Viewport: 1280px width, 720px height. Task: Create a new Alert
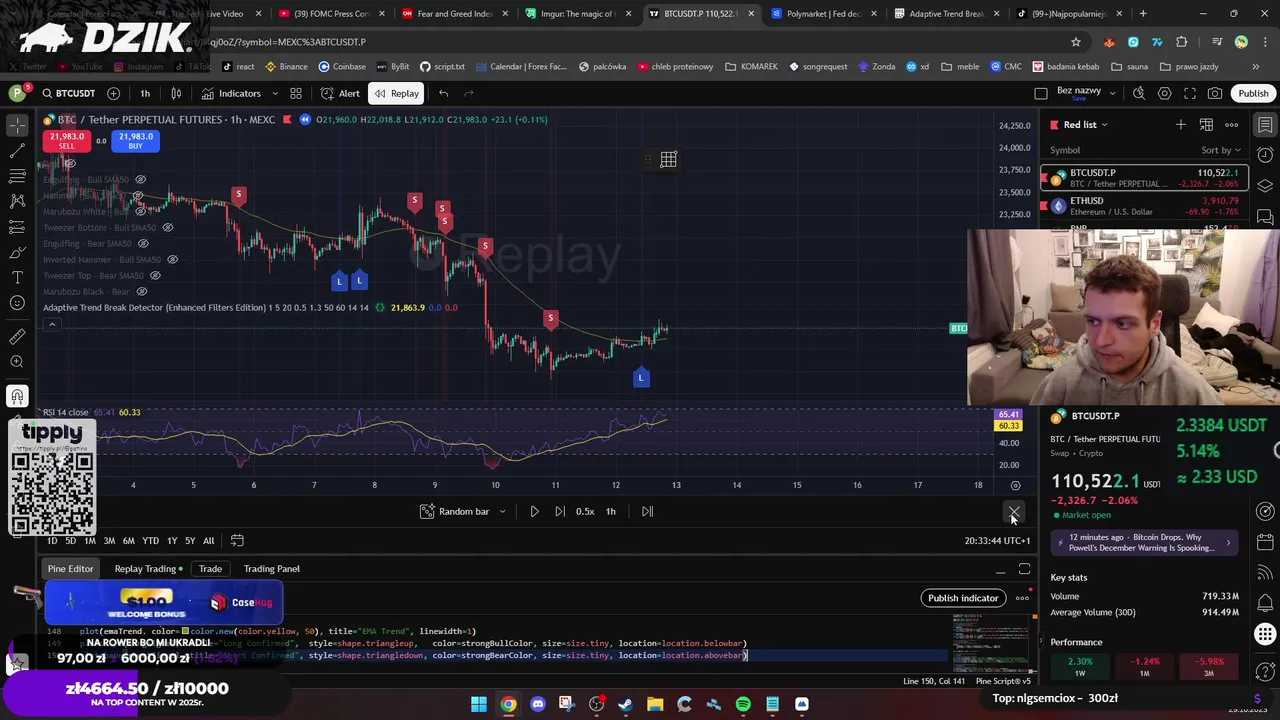340,93
